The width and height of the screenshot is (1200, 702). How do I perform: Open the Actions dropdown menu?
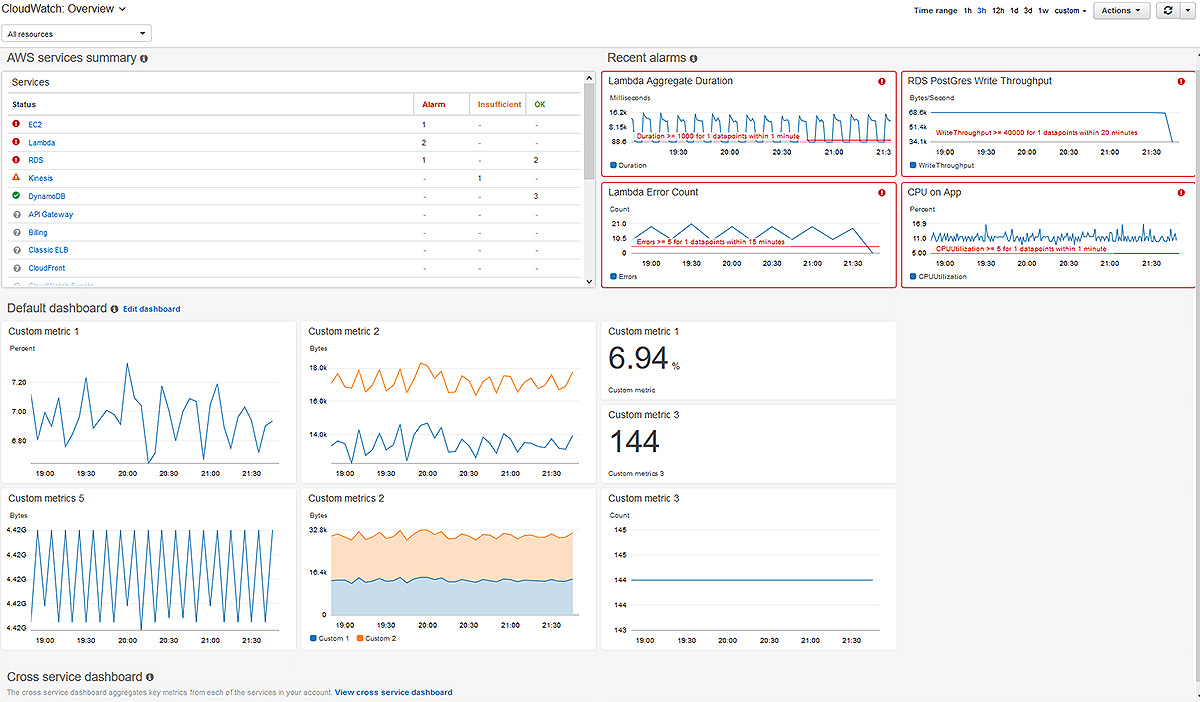[1121, 10]
